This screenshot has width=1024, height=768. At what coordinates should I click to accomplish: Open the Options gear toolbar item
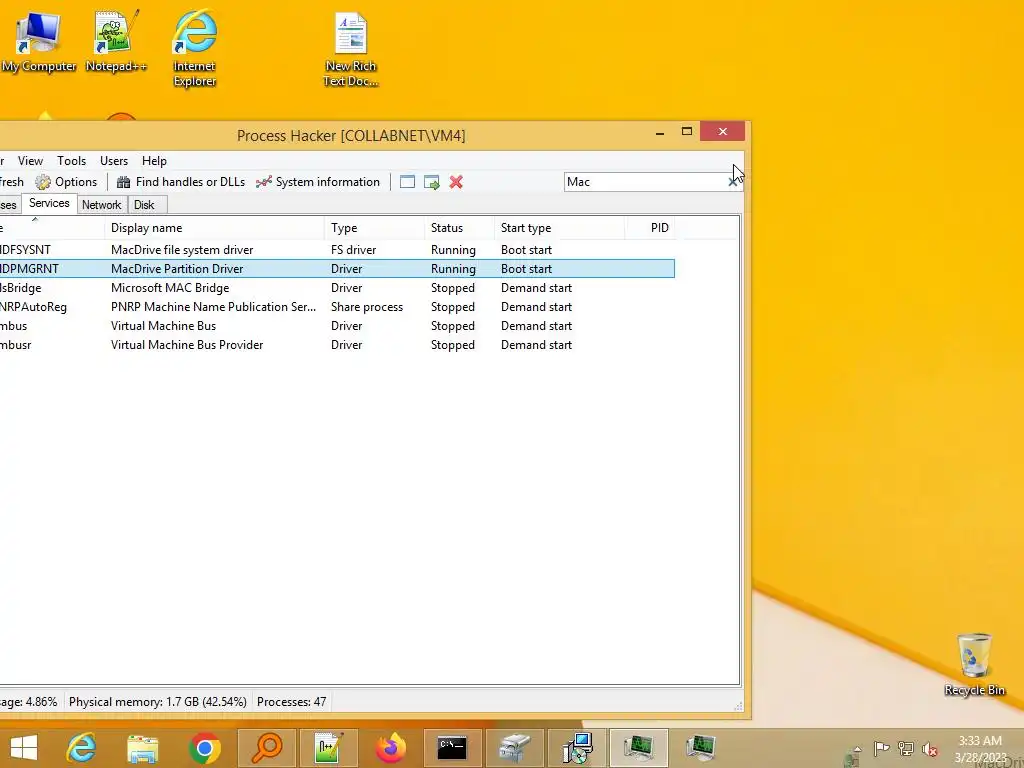pyautogui.click(x=66, y=182)
